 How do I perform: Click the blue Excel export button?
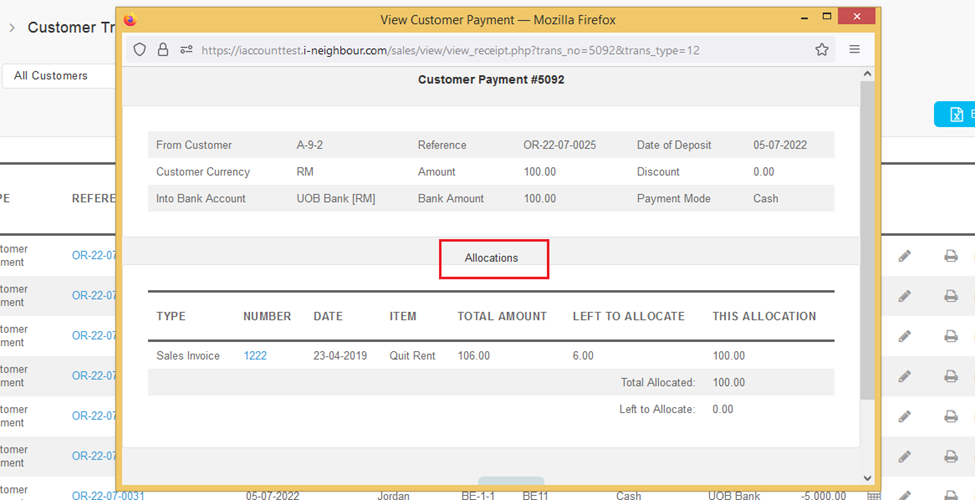954,115
